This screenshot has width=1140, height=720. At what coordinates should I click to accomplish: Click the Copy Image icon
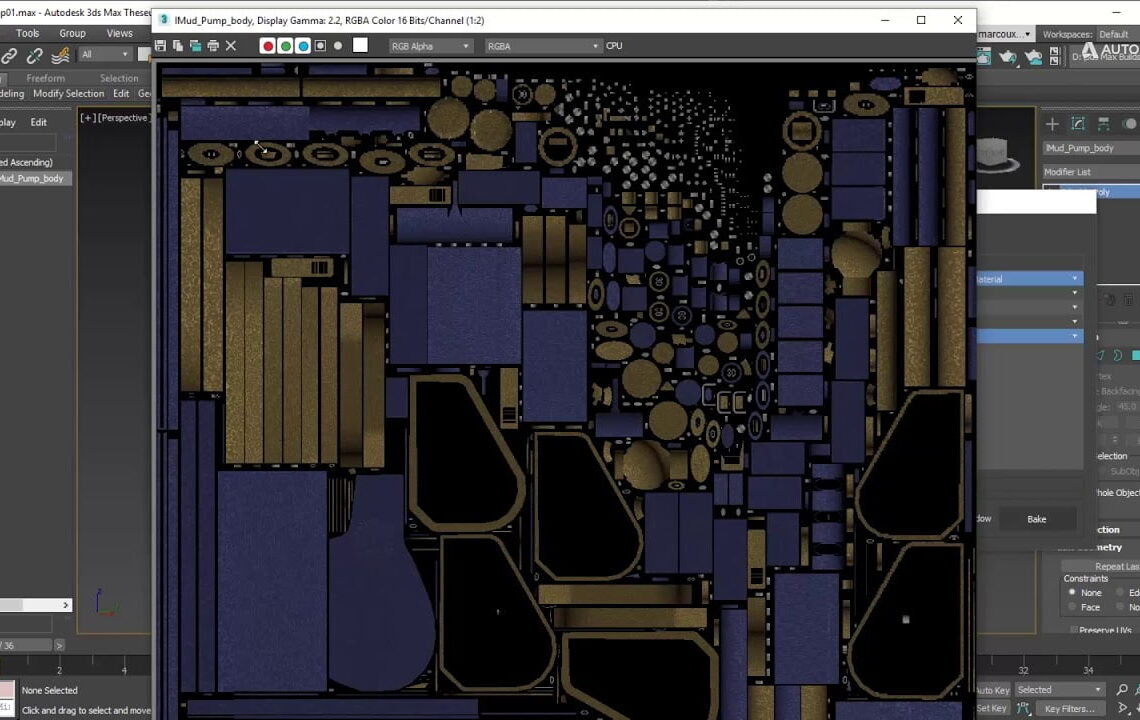178,46
